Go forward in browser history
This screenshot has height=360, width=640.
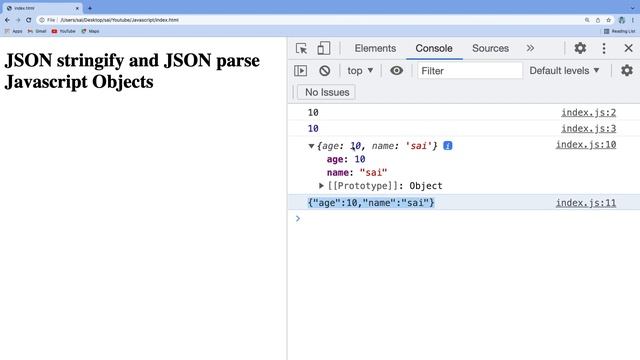coord(18,20)
